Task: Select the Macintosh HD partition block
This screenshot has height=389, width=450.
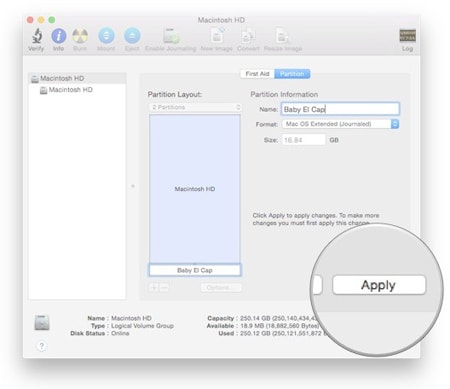Action: click(195, 189)
